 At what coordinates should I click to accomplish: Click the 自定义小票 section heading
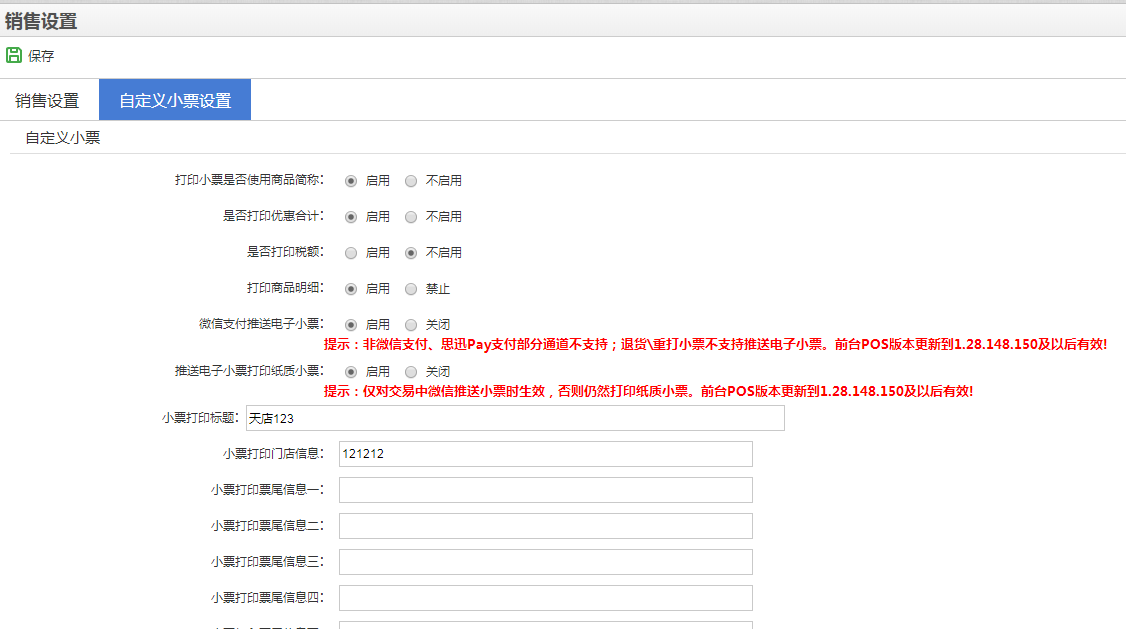click(x=62, y=138)
